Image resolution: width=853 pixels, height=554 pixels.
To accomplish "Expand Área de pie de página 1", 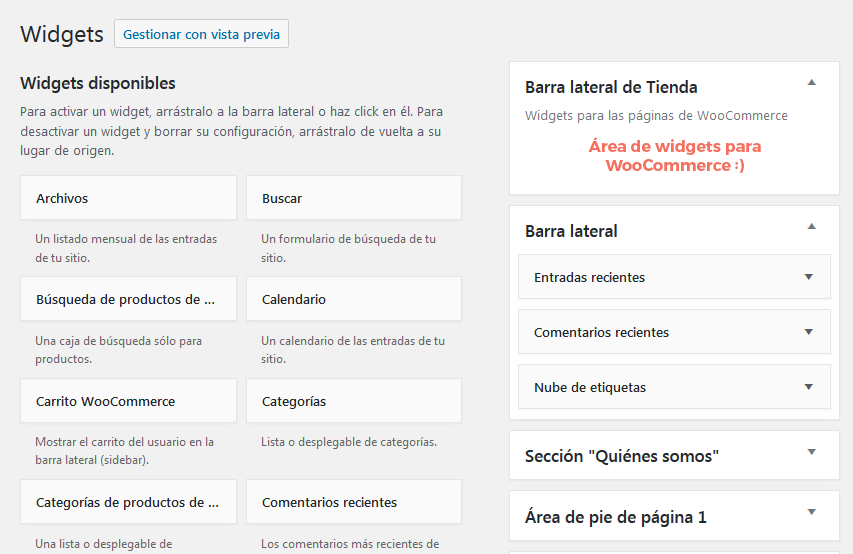I will tap(812, 513).
